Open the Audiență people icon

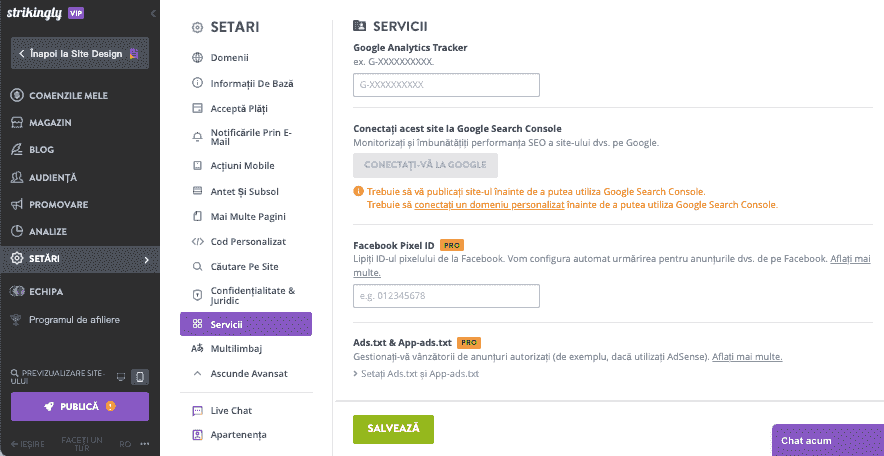[17, 178]
